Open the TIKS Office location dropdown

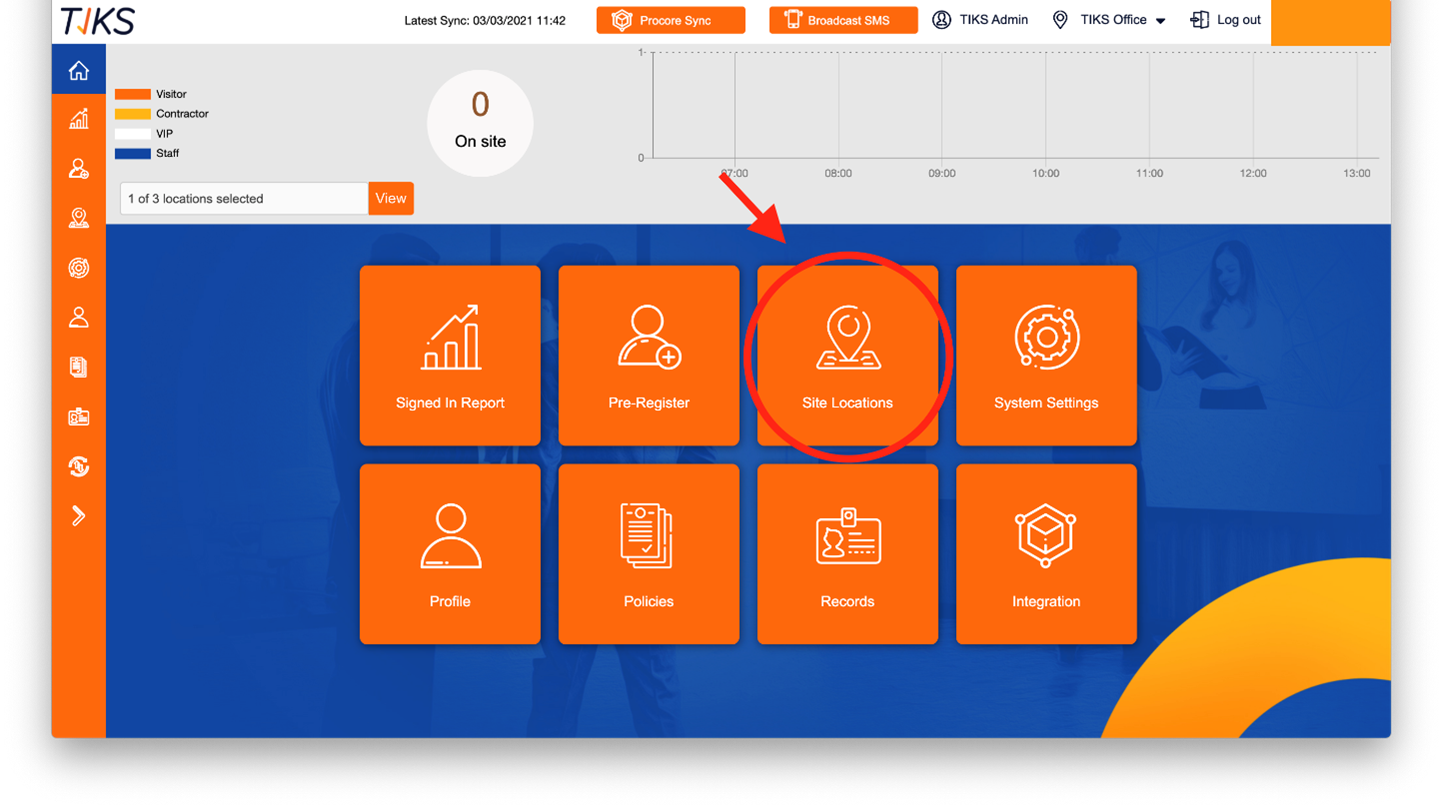(x=1108, y=19)
